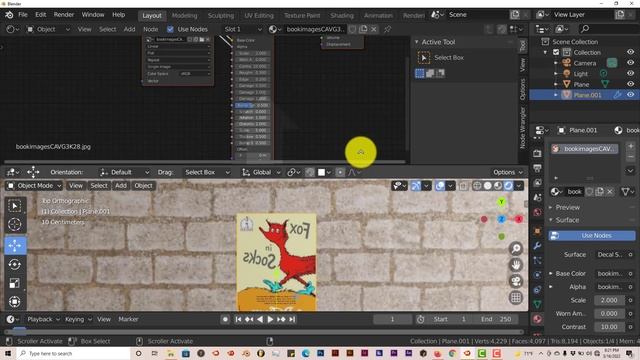Pin the node editor material with pin icon

(387, 29)
